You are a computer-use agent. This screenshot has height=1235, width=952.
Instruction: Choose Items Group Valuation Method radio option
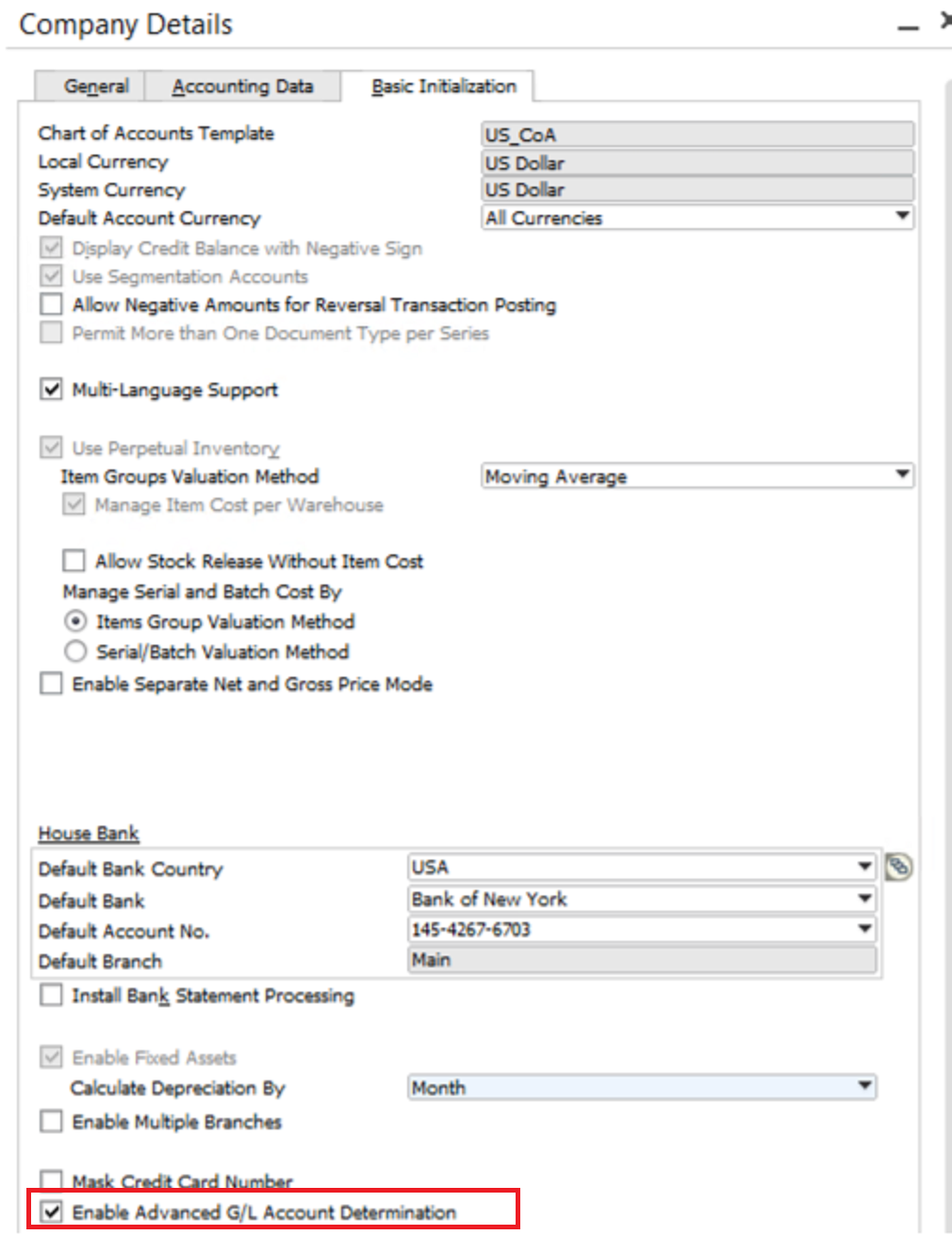75,621
